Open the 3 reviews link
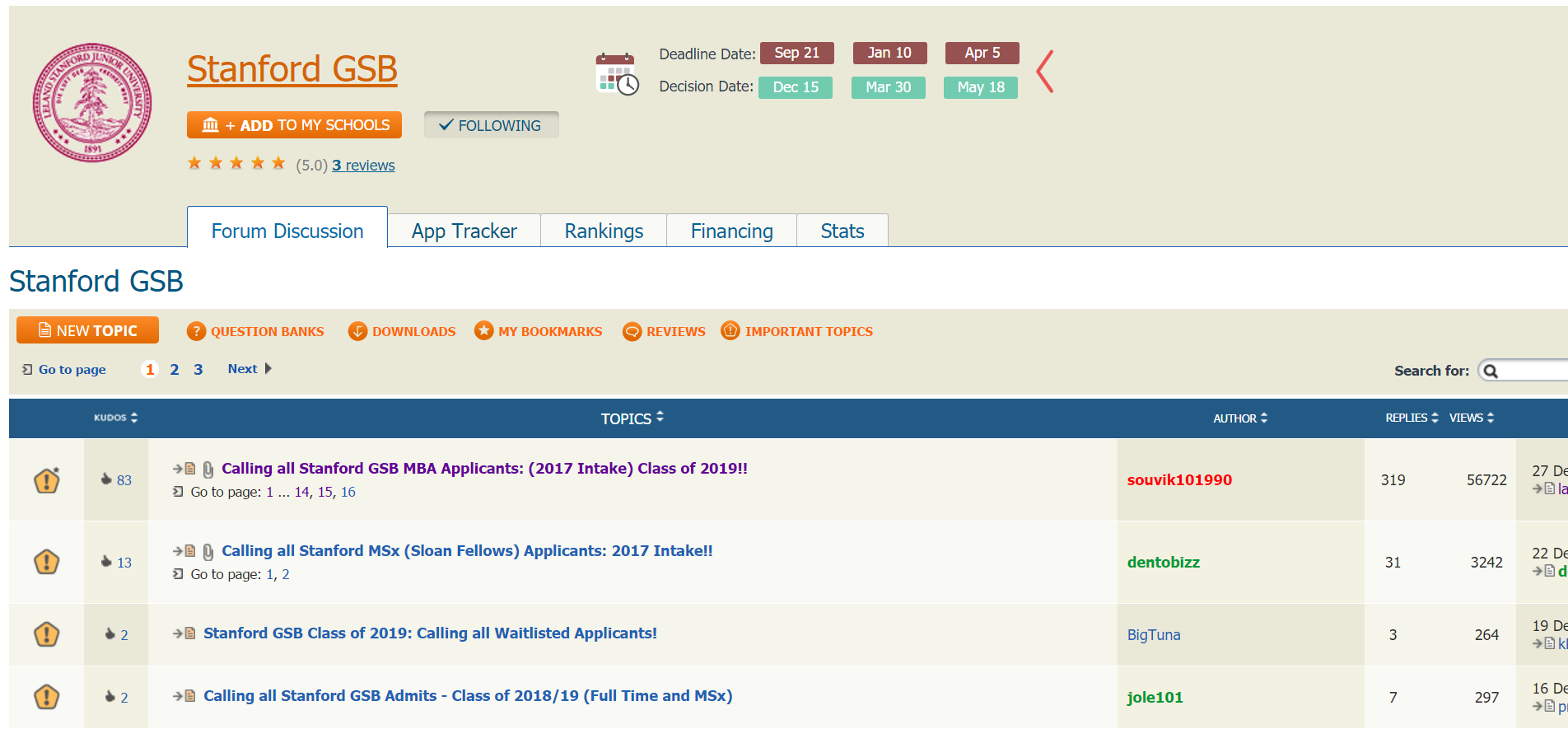This screenshot has height=729, width=1568. pyautogui.click(x=363, y=165)
